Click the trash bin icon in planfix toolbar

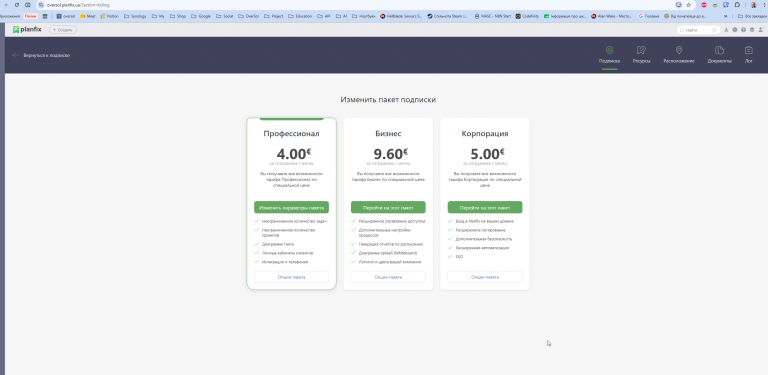coord(752,30)
